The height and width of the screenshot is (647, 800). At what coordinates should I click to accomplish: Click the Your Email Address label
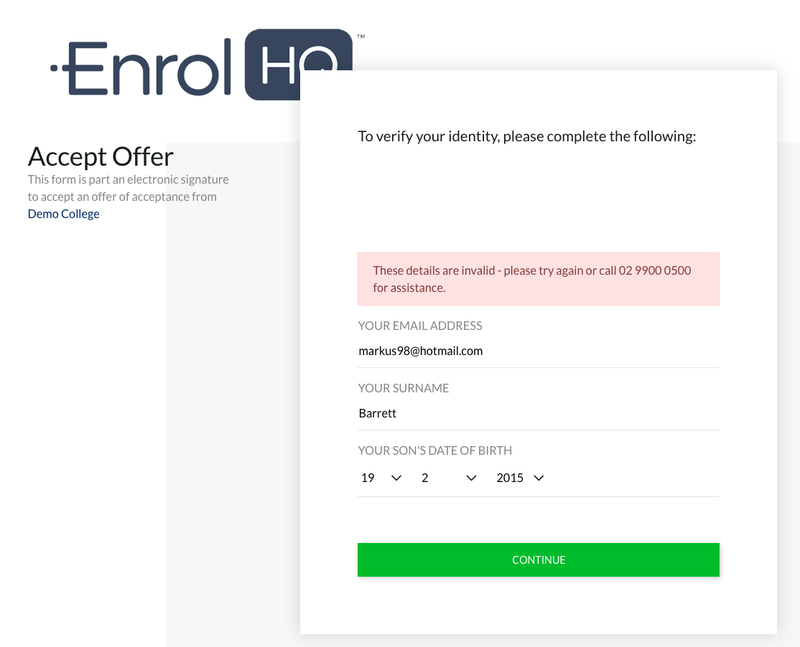(420, 326)
